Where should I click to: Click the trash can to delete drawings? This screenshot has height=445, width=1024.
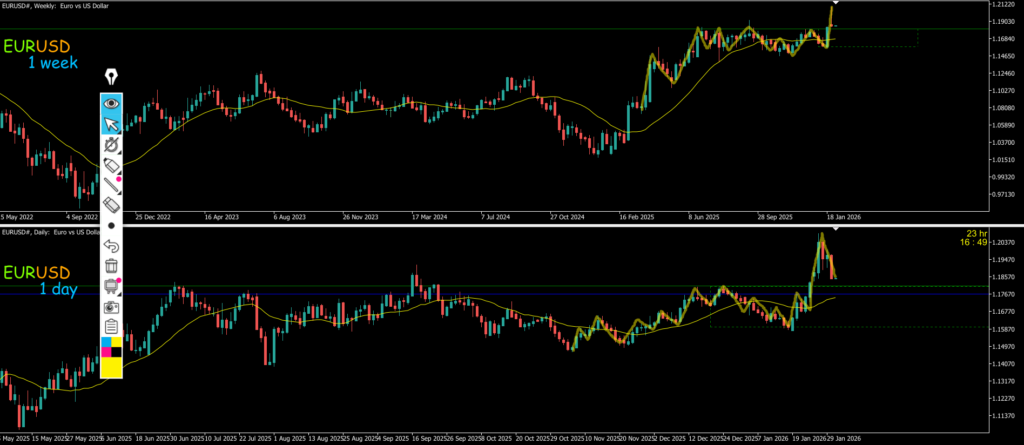click(111, 266)
